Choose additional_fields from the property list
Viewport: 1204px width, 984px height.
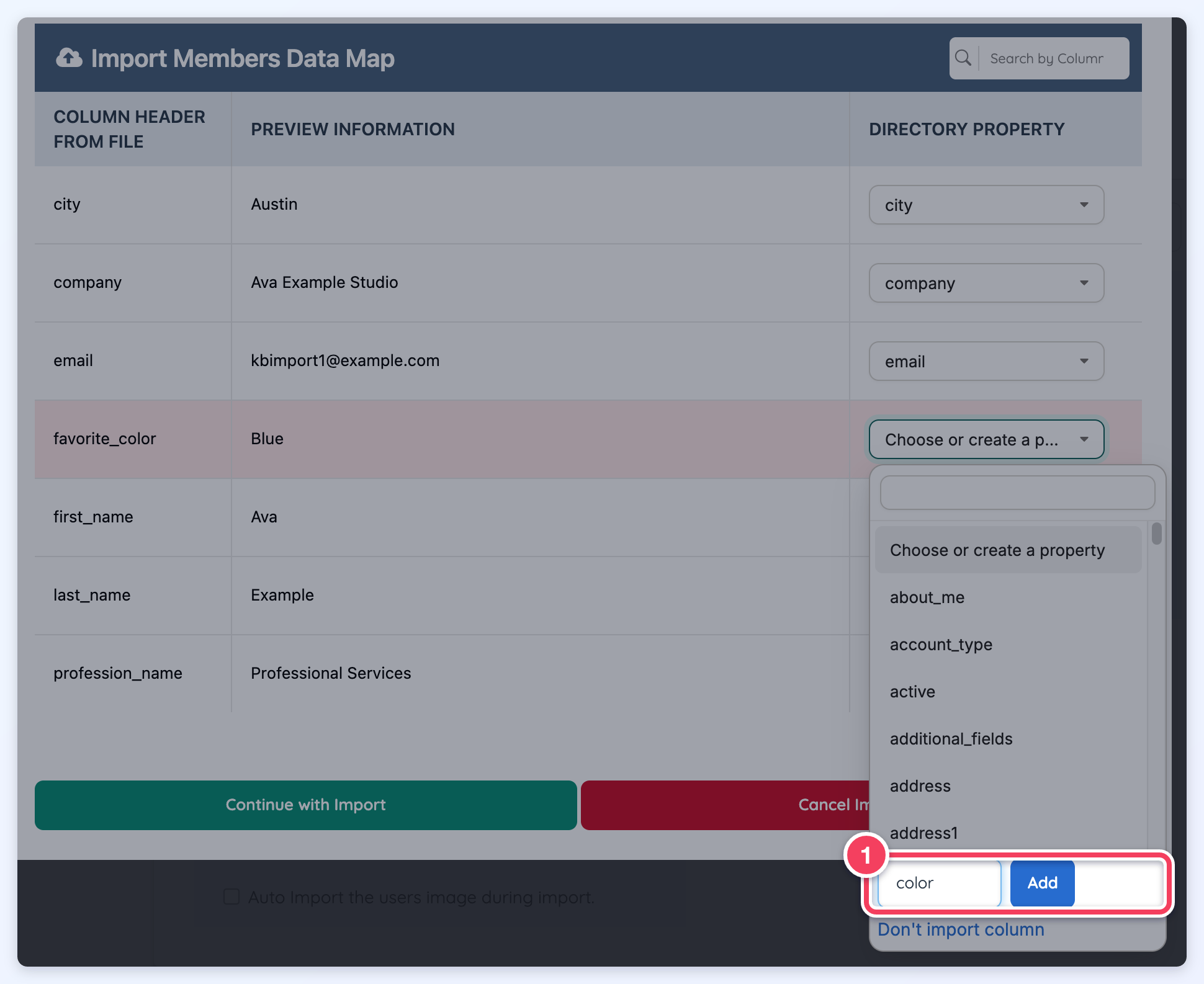click(x=1008, y=739)
